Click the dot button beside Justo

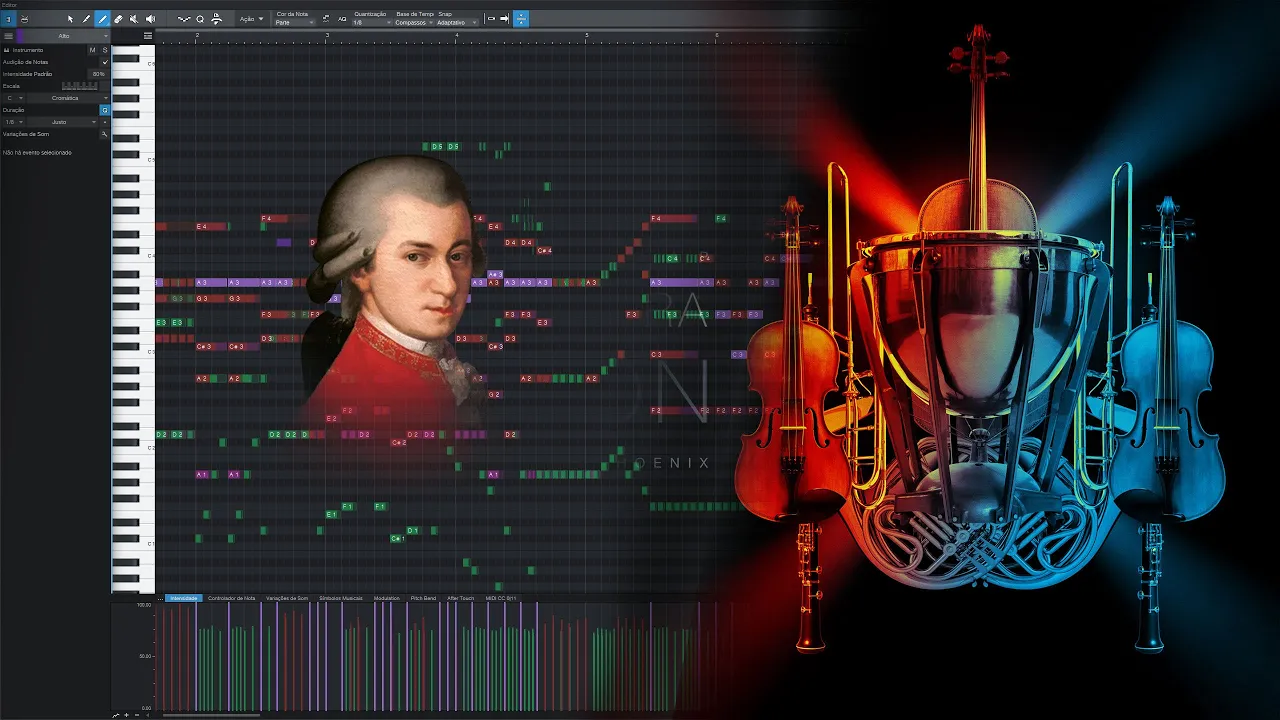click(x=105, y=122)
